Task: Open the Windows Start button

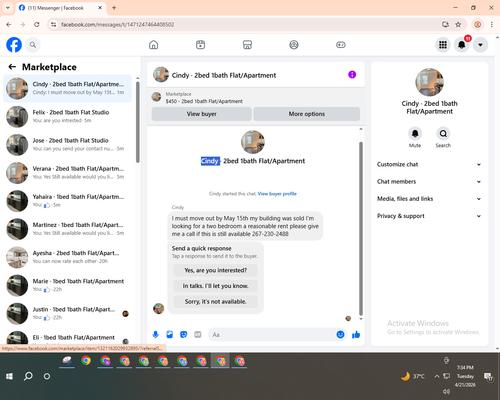Action: (x=9, y=376)
